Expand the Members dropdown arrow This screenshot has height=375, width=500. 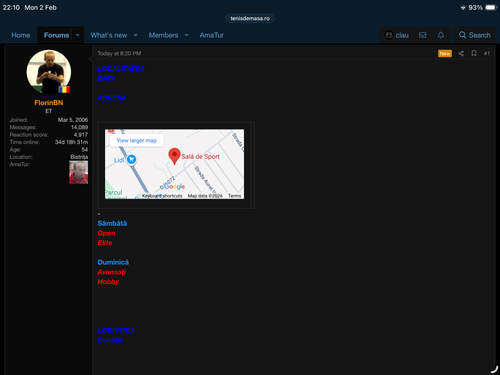(187, 35)
